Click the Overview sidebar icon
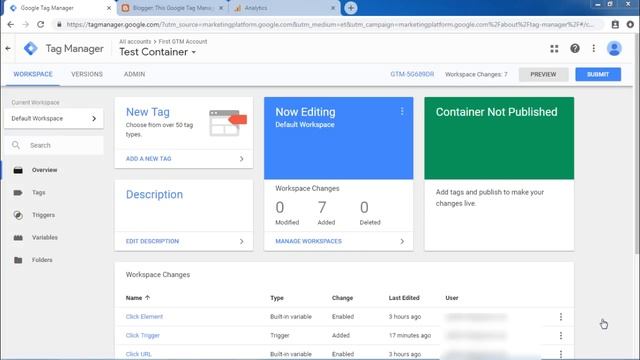Screen dimensions: 640x360 coord(18,170)
